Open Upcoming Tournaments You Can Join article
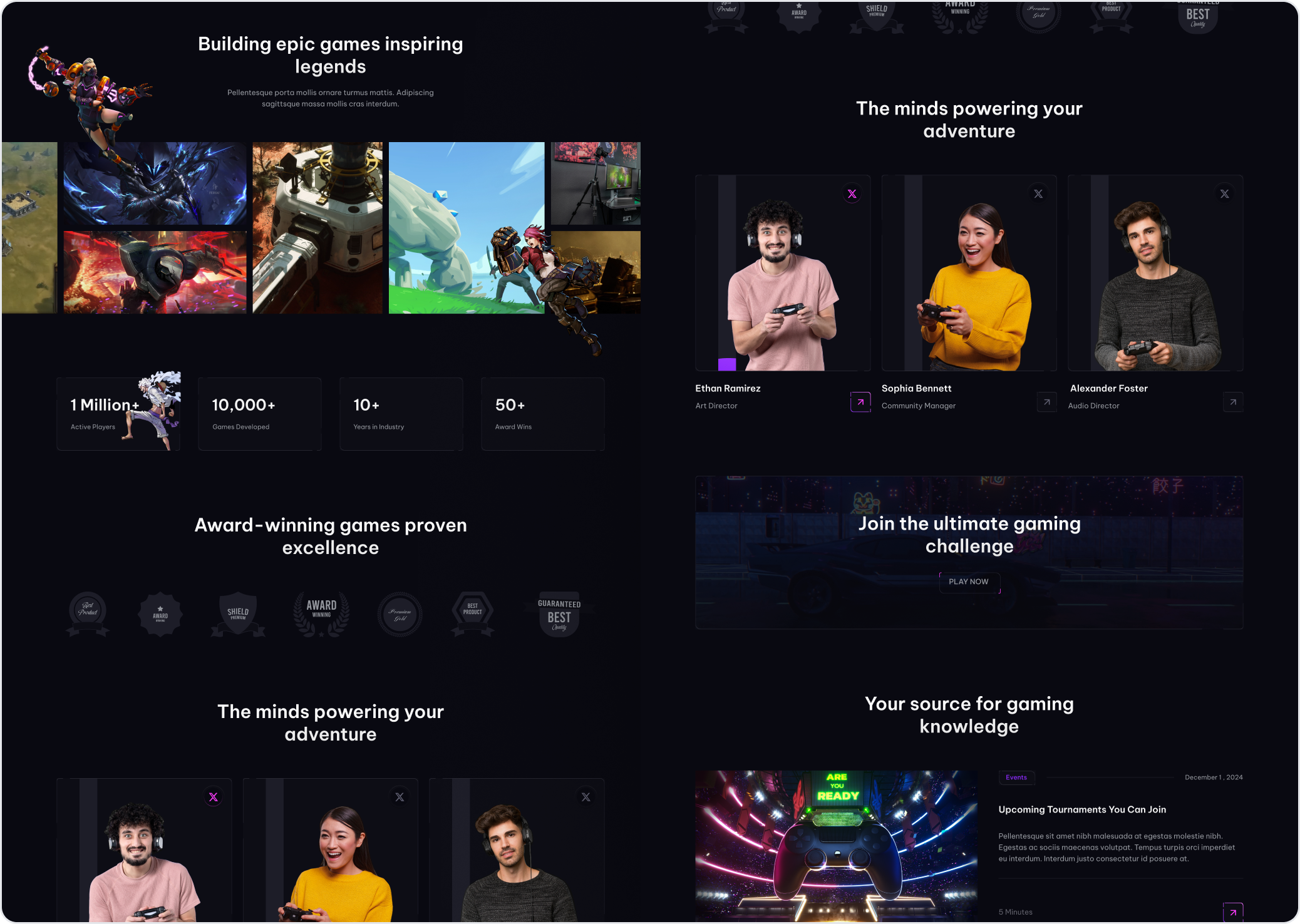 [1082, 809]
